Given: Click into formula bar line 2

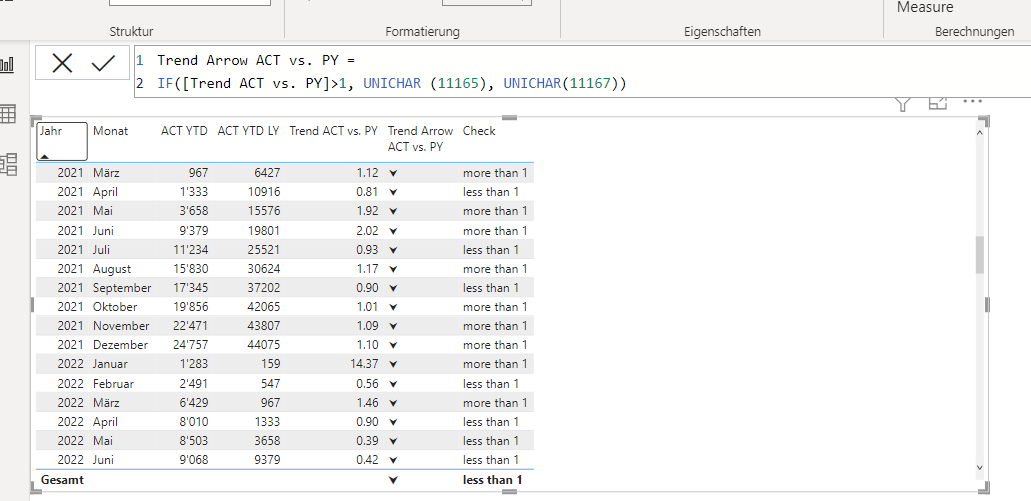Looking at the screenshot, I should click(392, 84).
